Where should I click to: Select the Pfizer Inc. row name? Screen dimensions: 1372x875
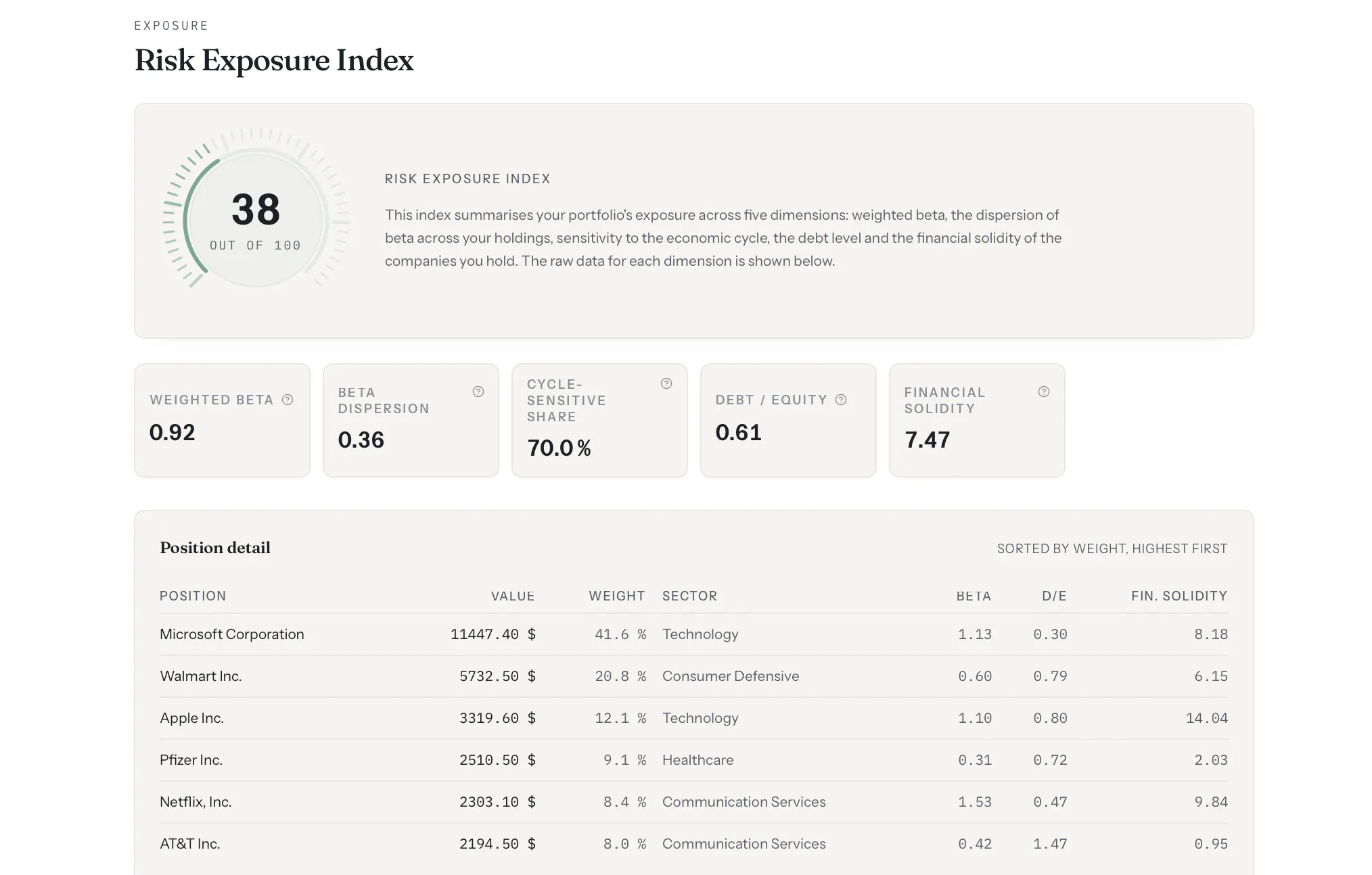[191, 760]
